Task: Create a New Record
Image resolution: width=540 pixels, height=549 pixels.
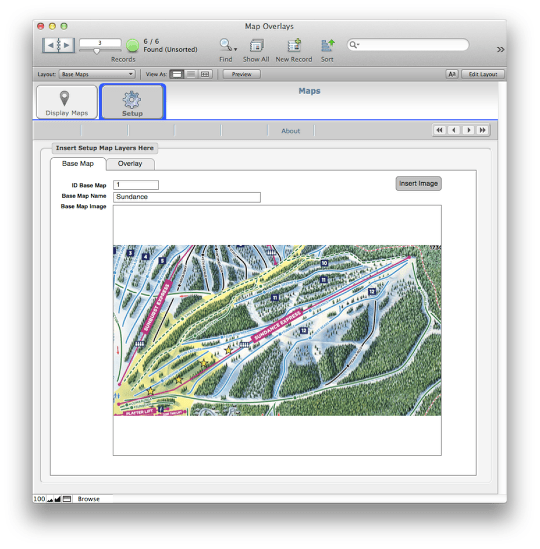Action: [294, 46]
